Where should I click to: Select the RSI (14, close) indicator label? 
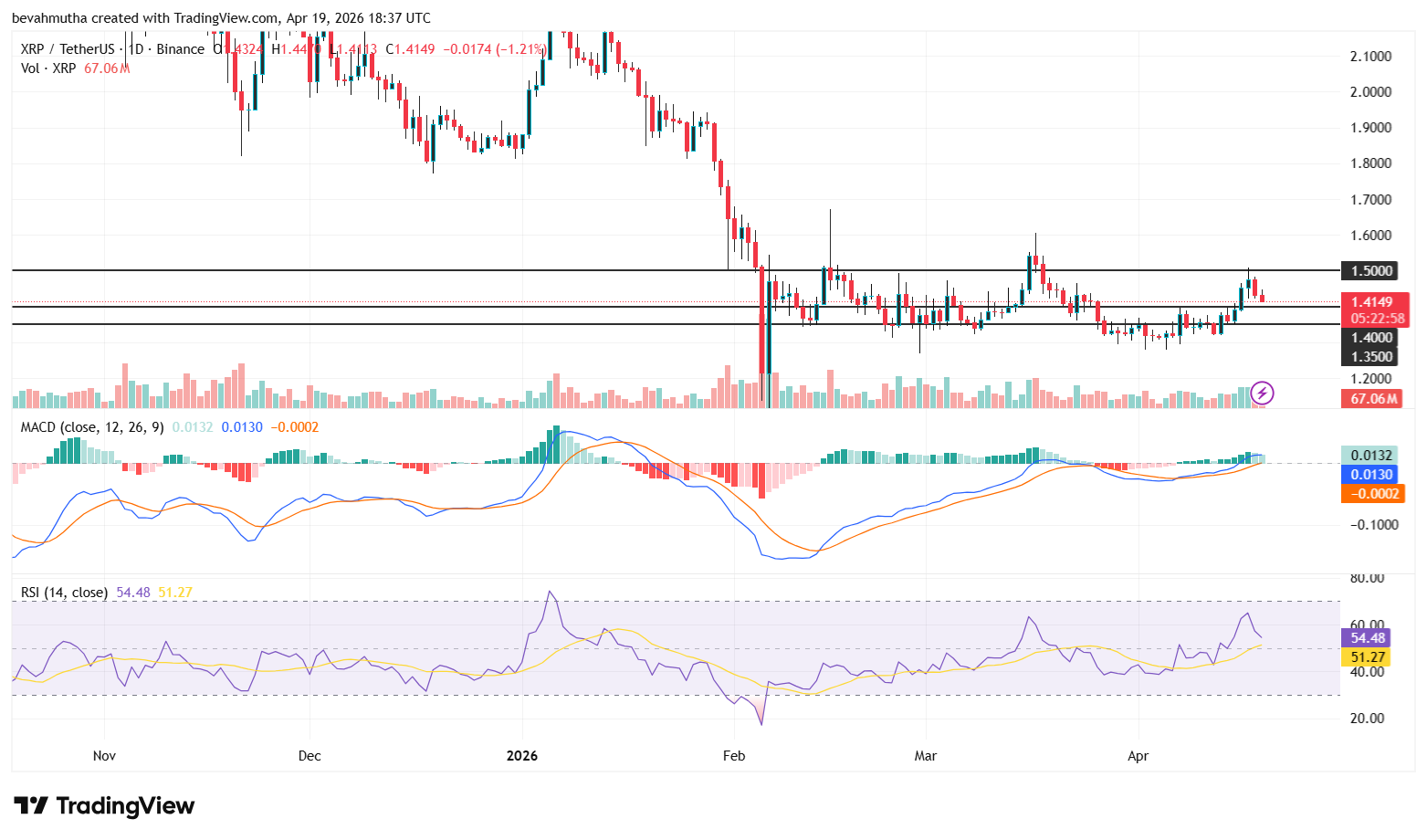62,593
